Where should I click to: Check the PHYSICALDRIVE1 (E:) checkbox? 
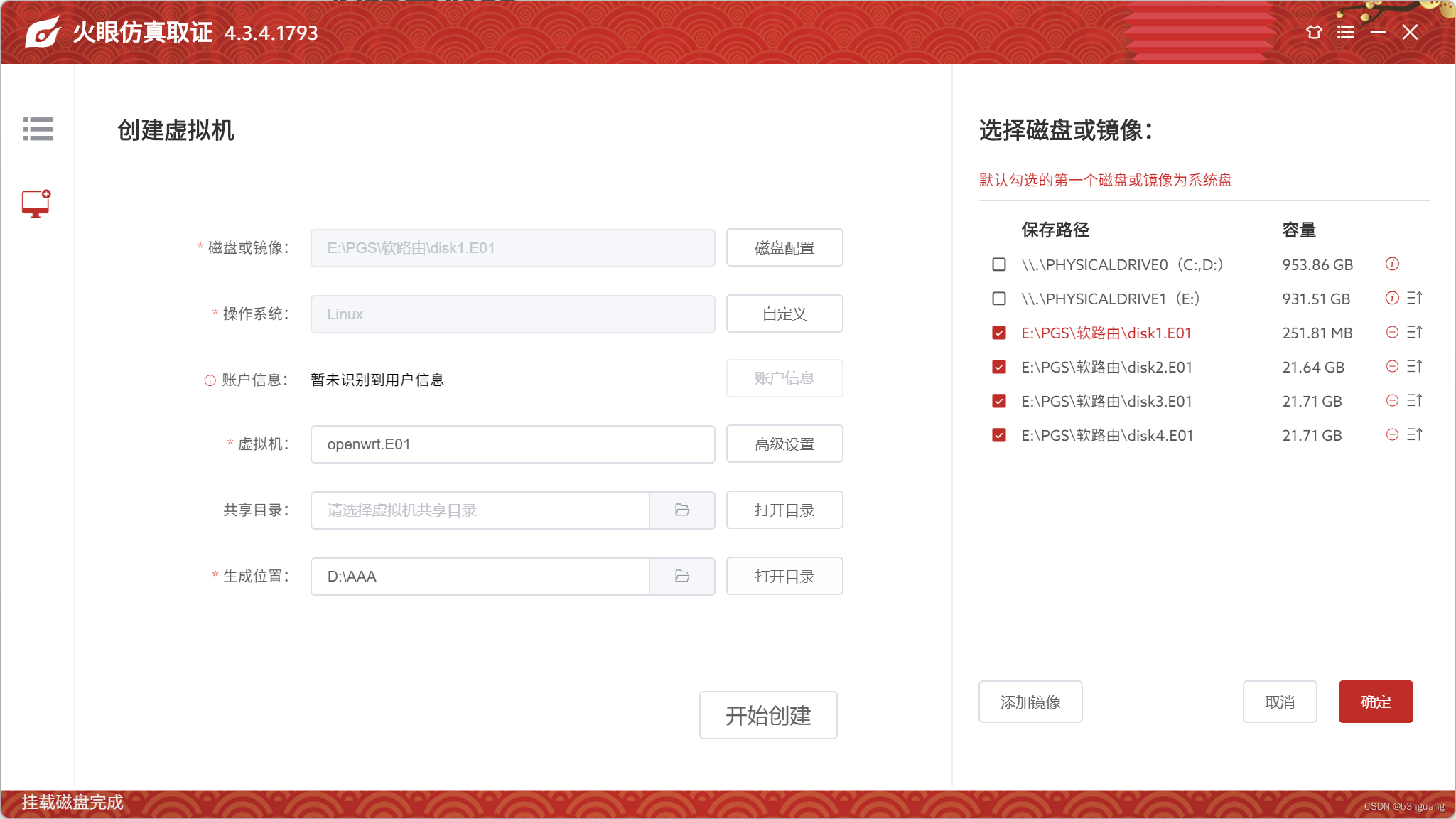pos(999,299)
